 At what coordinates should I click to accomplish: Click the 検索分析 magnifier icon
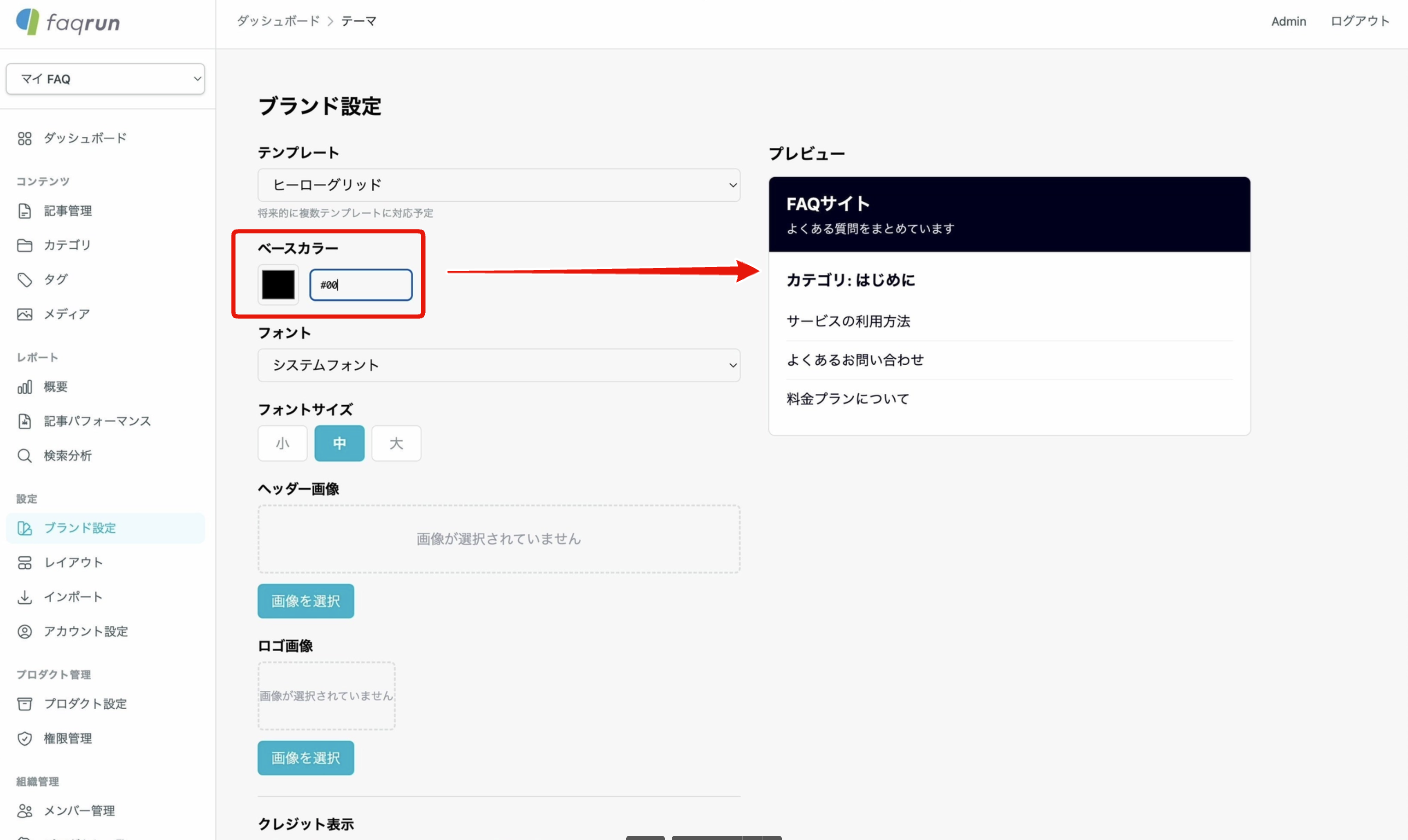(24, 455)
